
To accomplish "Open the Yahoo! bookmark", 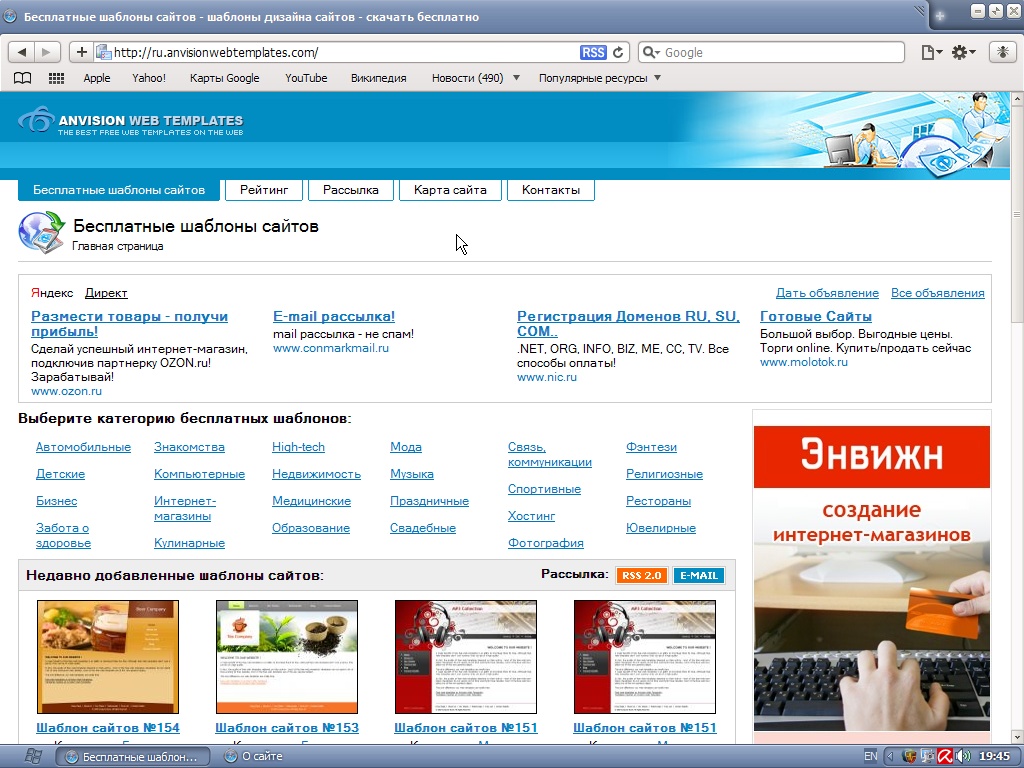I will coord(149,78).
